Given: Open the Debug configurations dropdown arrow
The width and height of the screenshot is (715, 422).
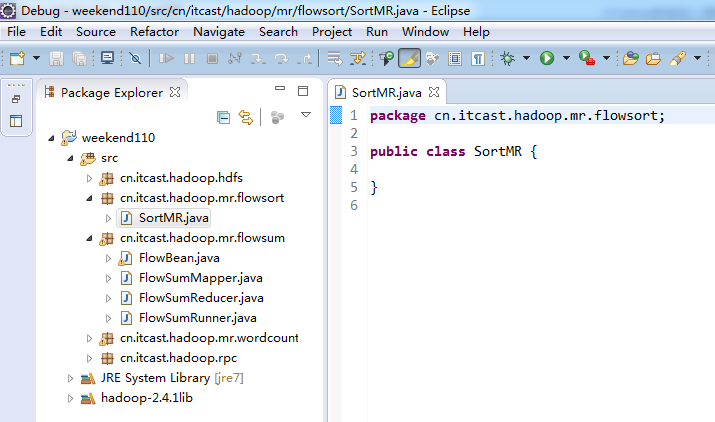Looking at the screenshot, I should [x=526, y=58].
